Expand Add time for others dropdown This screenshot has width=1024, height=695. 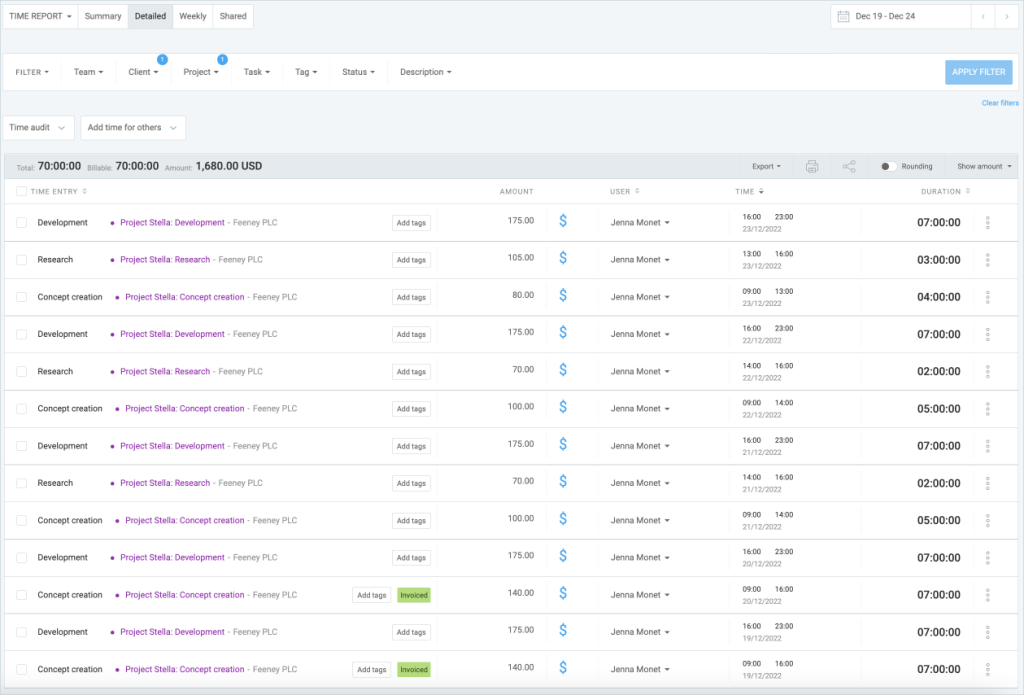133,127
